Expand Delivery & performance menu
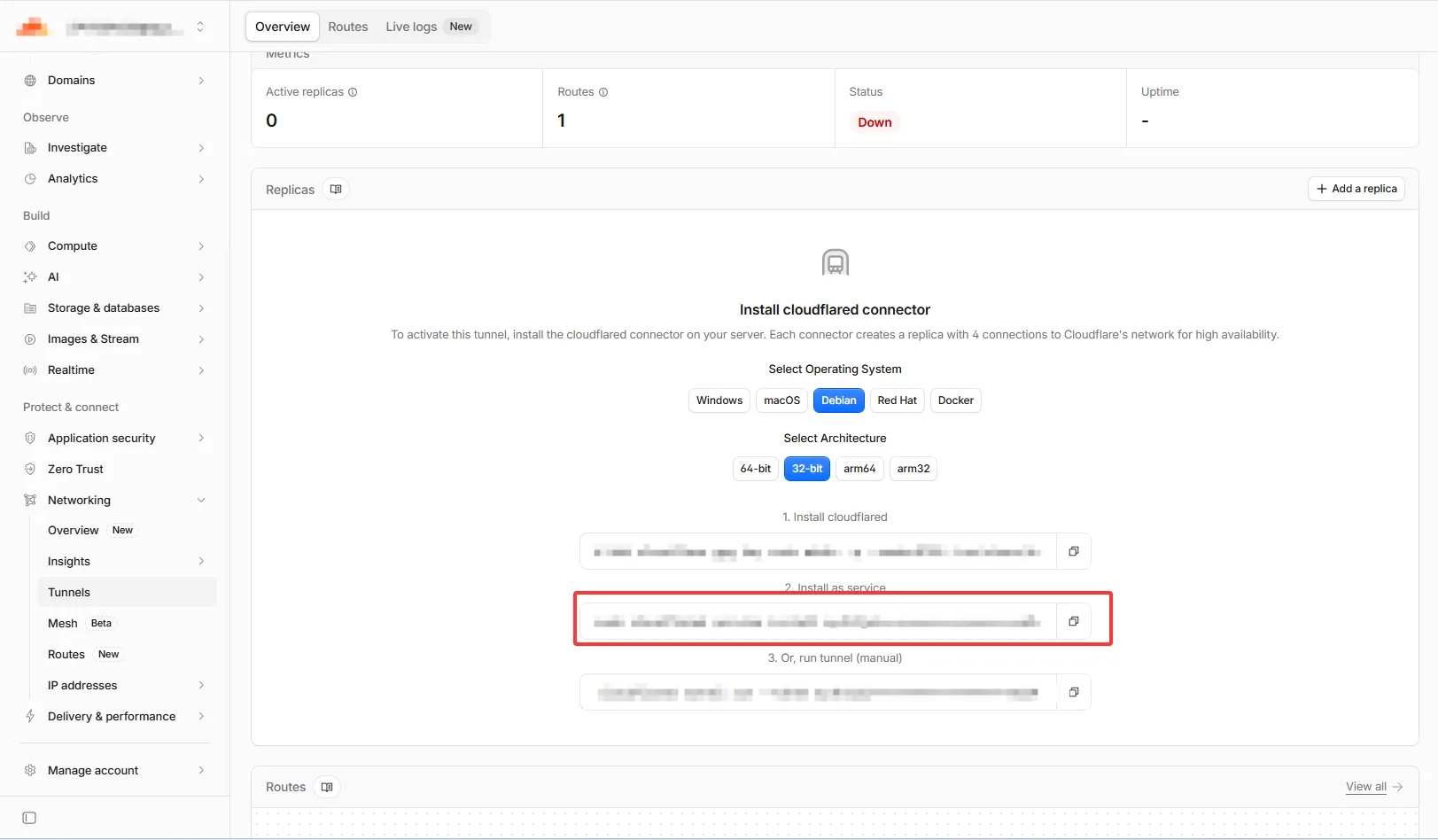Screen dimensions: 1438x840 click(115, 717)
